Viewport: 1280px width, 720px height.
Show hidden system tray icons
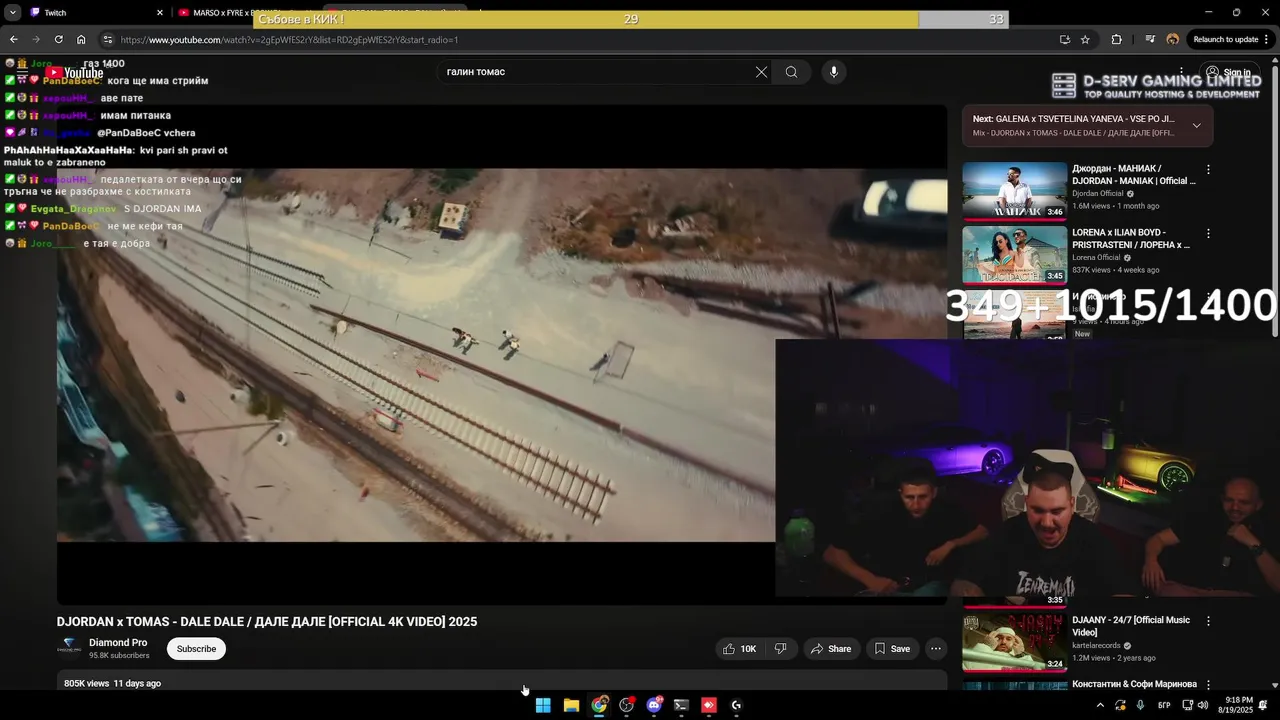pyautogui.click(x=1100, y=705)
